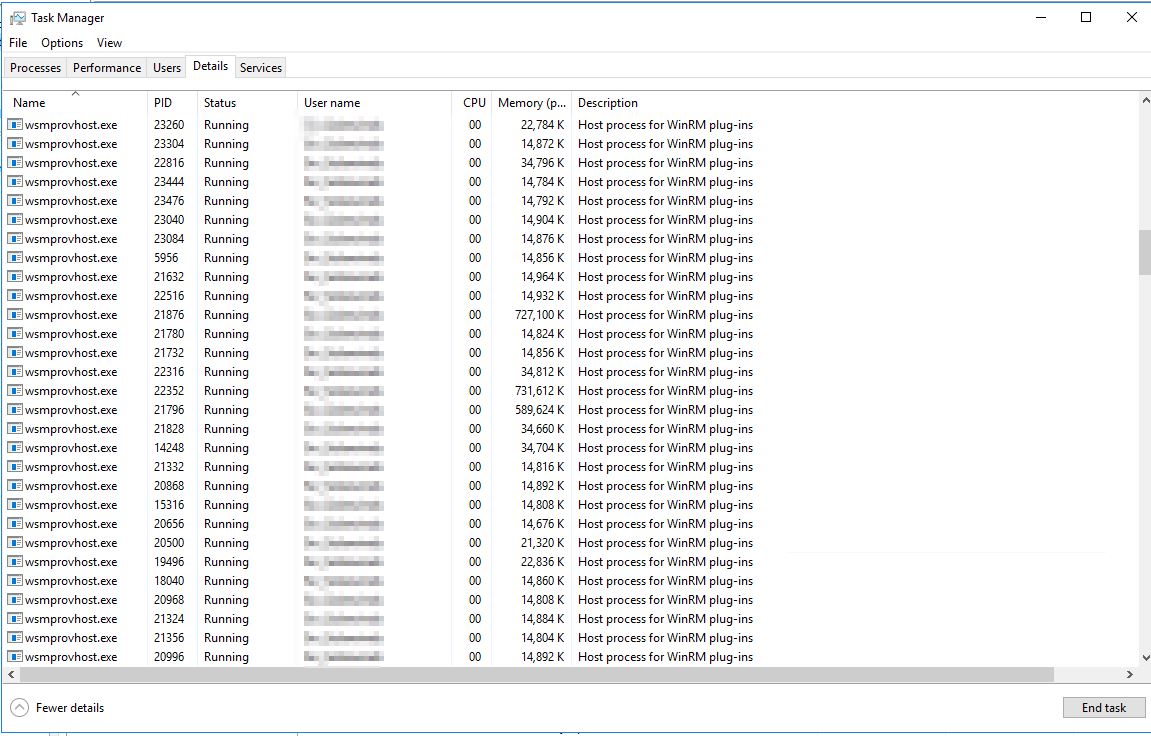The height and width of the screenshot is (736, 1151).
Task: Select PID 21356 cell
Action: [169, 638]
